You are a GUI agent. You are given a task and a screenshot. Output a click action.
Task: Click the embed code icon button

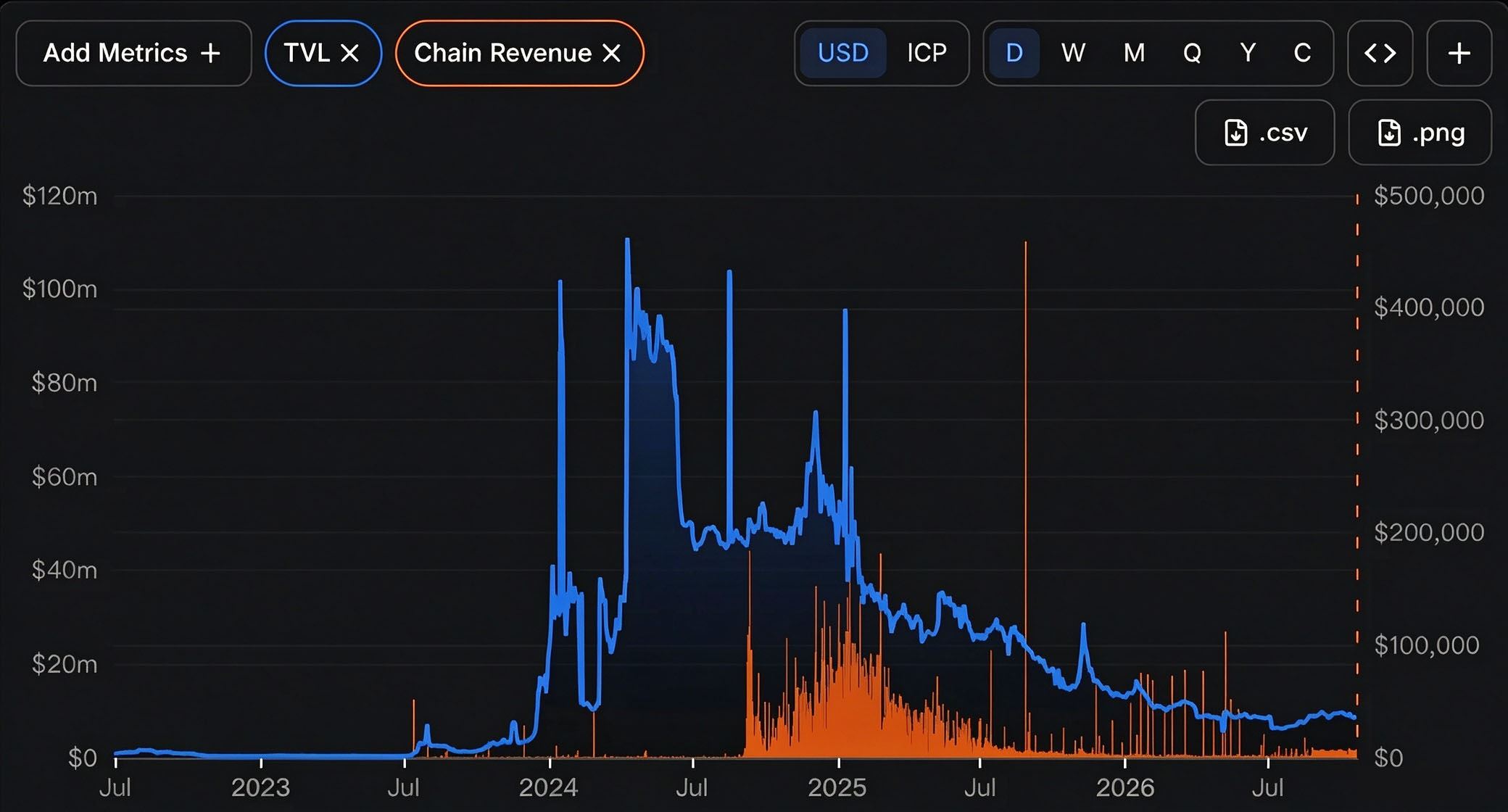[1380, 53]
